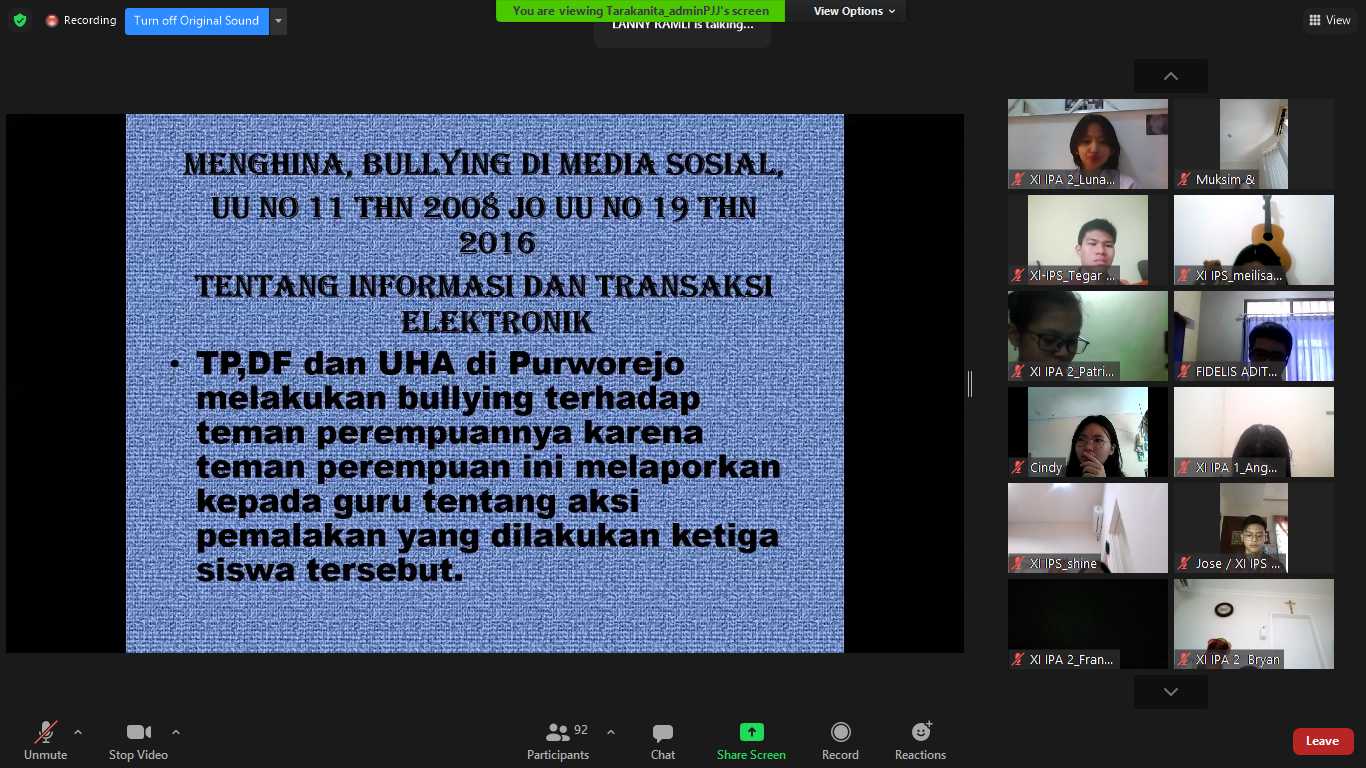Expand video settings caret next to Stop Video

[176, 732]
